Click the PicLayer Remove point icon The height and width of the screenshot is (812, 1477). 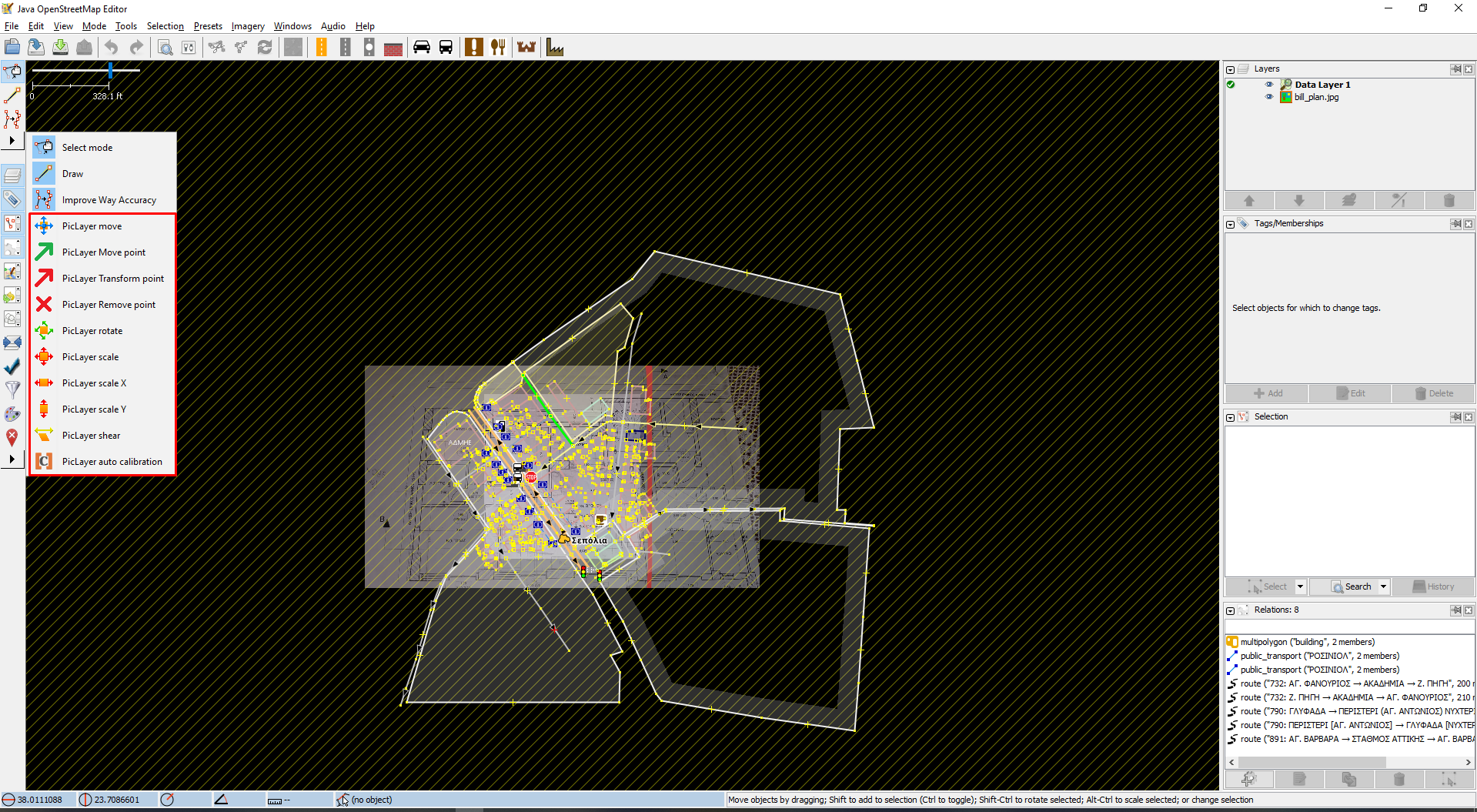point(44,305)
